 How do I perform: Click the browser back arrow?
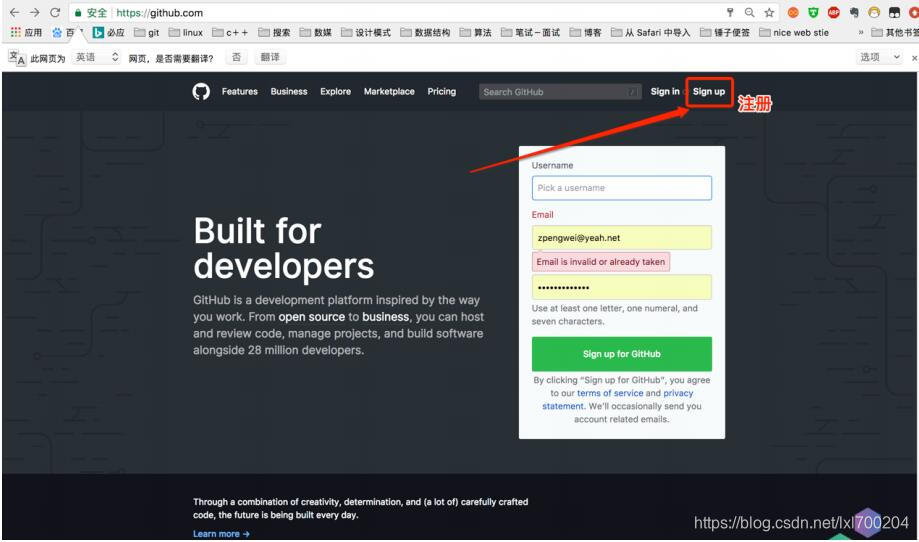tap(15, 12)
